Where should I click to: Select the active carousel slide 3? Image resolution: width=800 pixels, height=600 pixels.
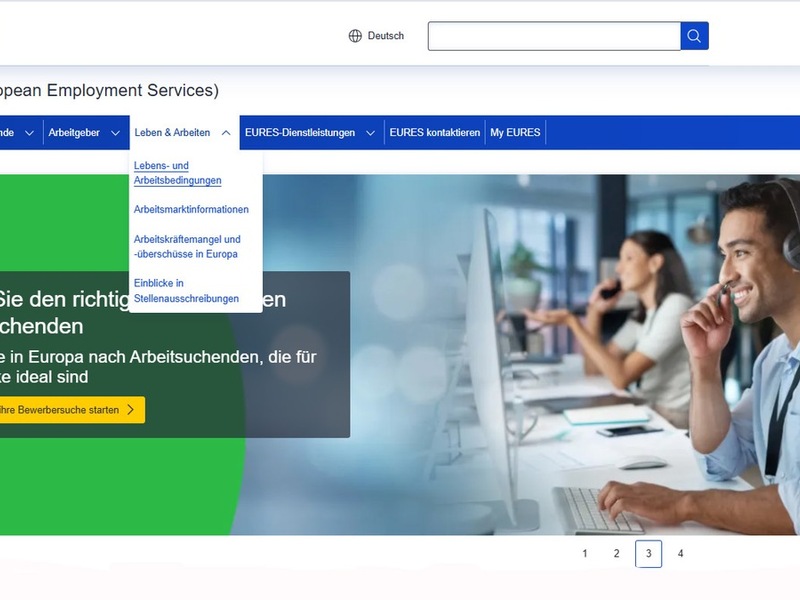(x=648, y=554)
